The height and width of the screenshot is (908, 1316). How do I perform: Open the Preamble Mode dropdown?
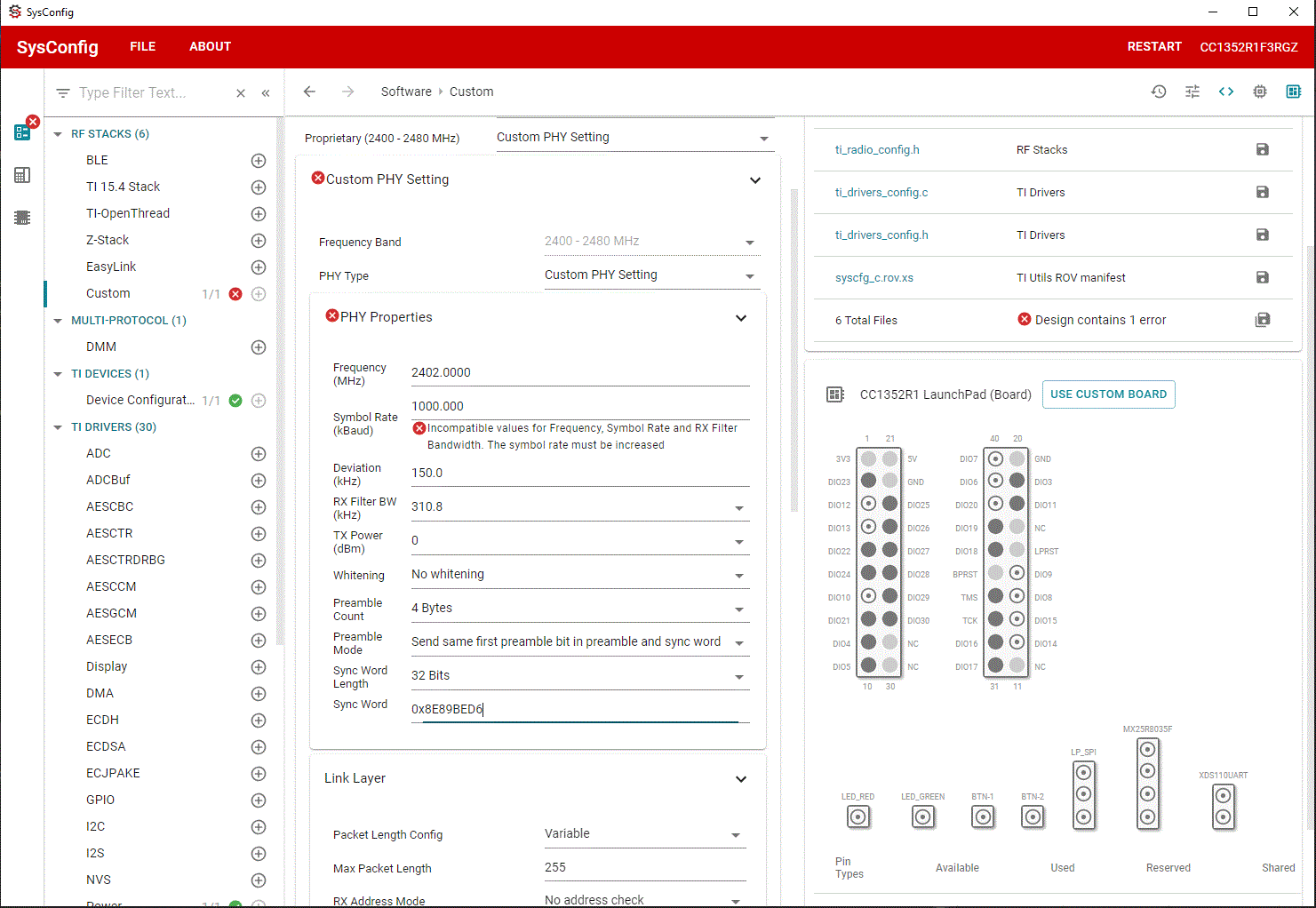580,642
